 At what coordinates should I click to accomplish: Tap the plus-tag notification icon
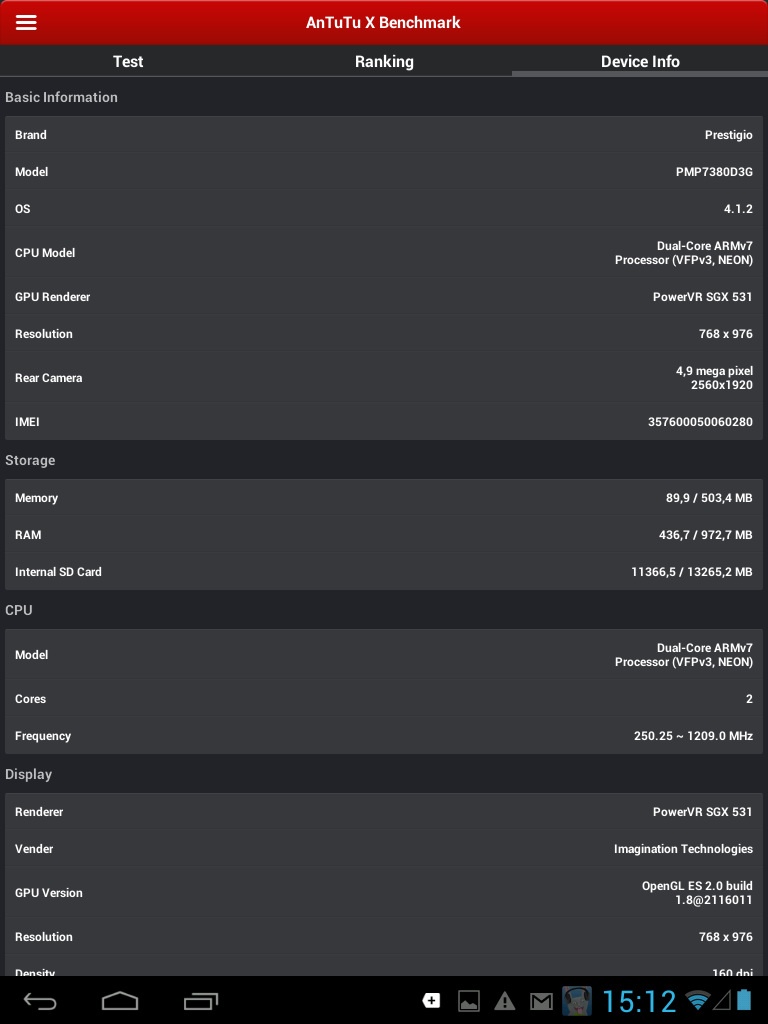(x=431, y=1000)
